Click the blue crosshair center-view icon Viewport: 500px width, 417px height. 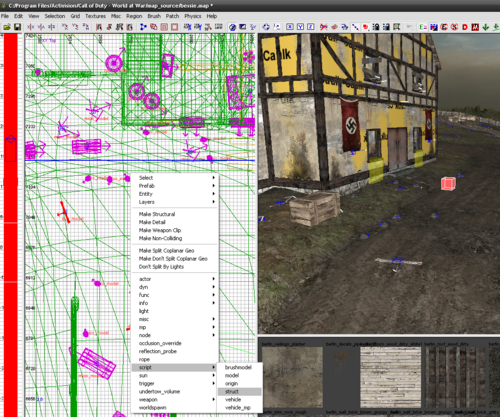[266, 27]
